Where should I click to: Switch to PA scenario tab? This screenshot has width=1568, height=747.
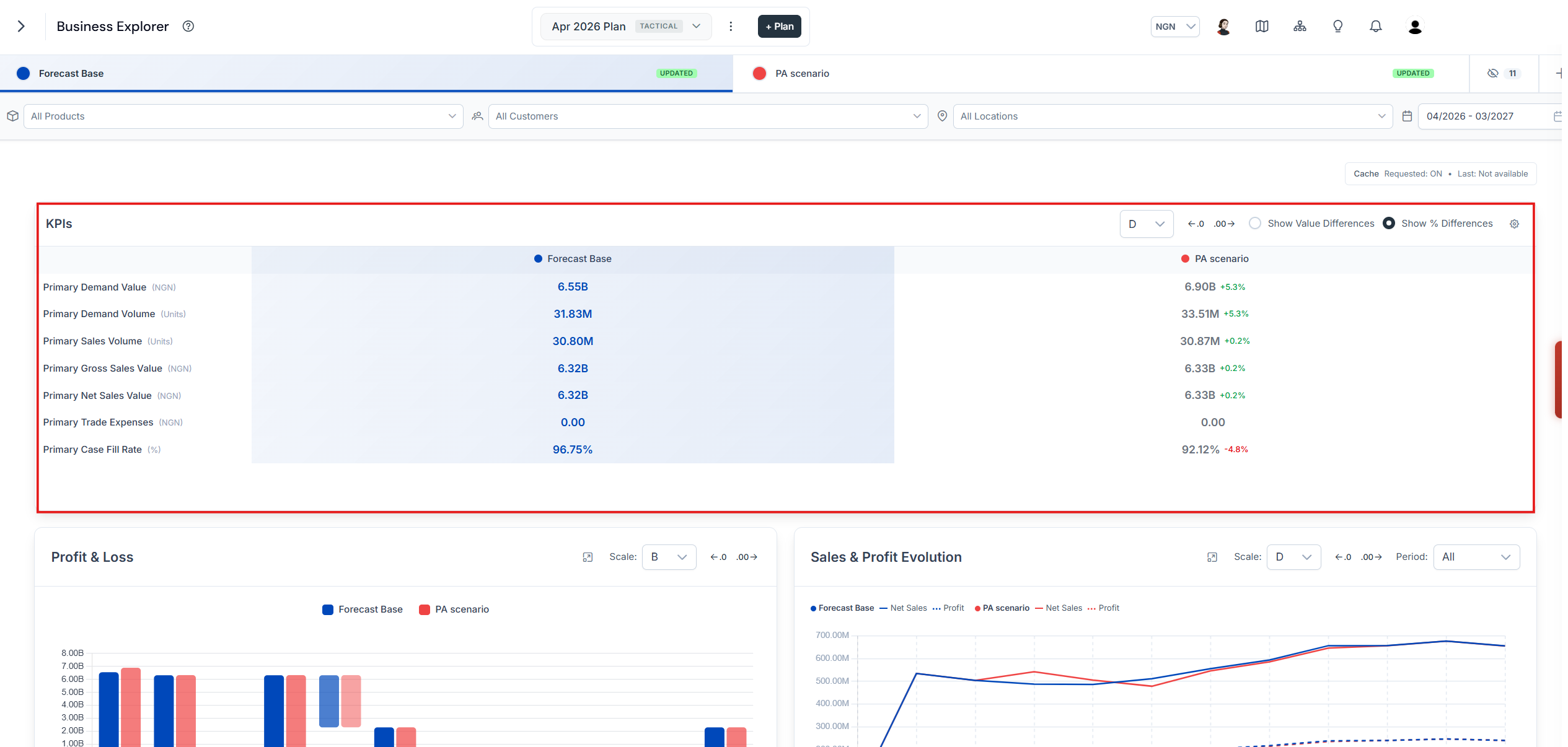(1101, 73)
